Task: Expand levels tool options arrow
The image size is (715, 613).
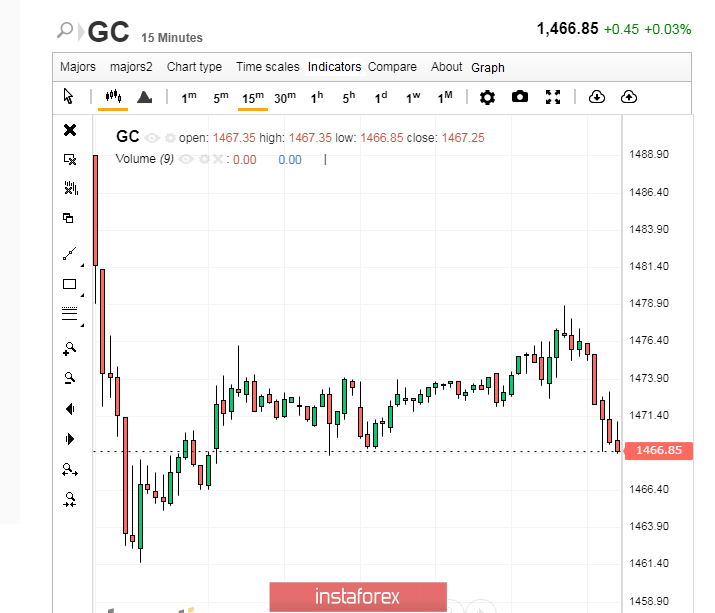Action: [x=83, y=325]
